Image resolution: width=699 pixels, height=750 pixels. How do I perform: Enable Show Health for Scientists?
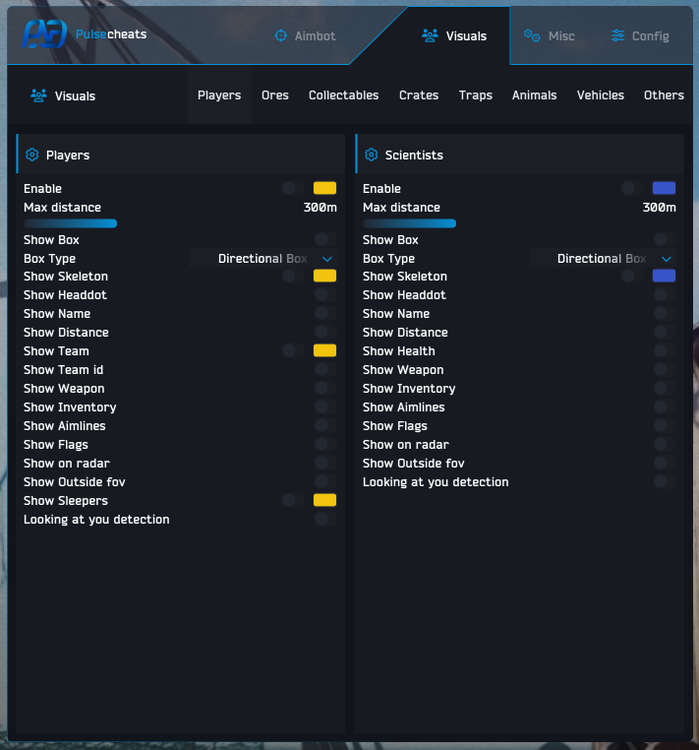tap(661, 351)
